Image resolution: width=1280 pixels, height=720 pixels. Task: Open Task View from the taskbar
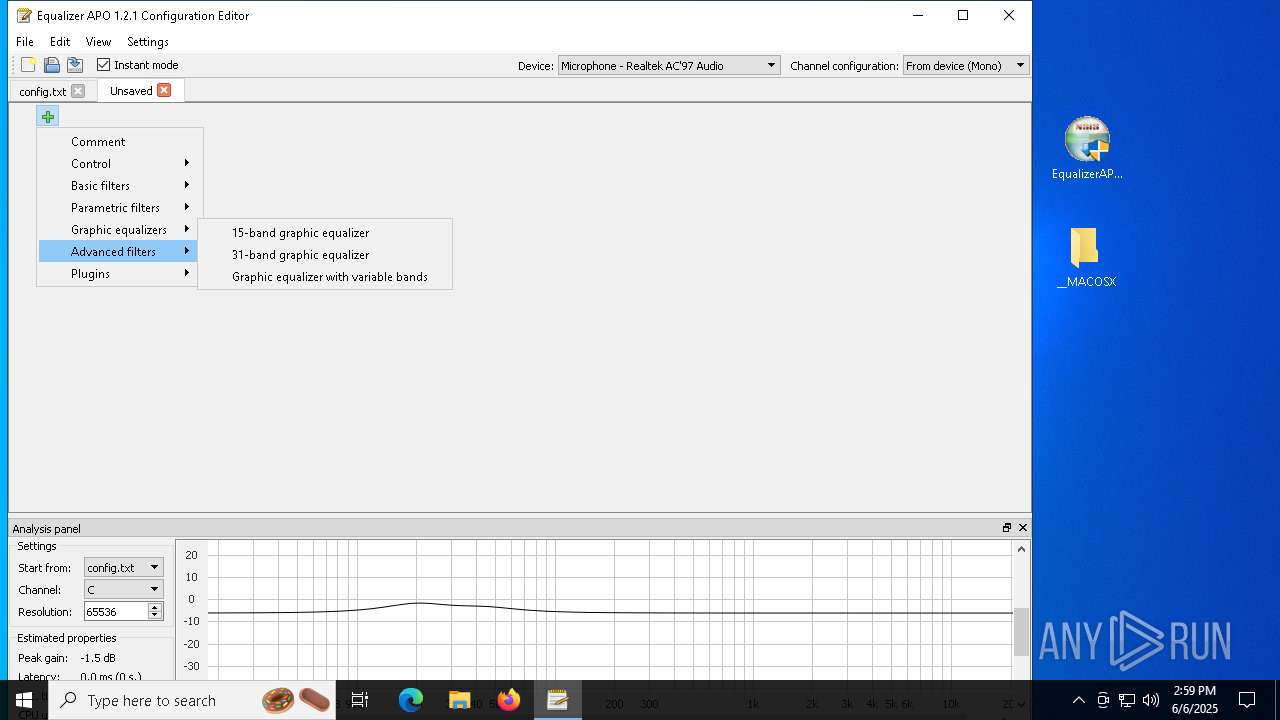point(360,700)
